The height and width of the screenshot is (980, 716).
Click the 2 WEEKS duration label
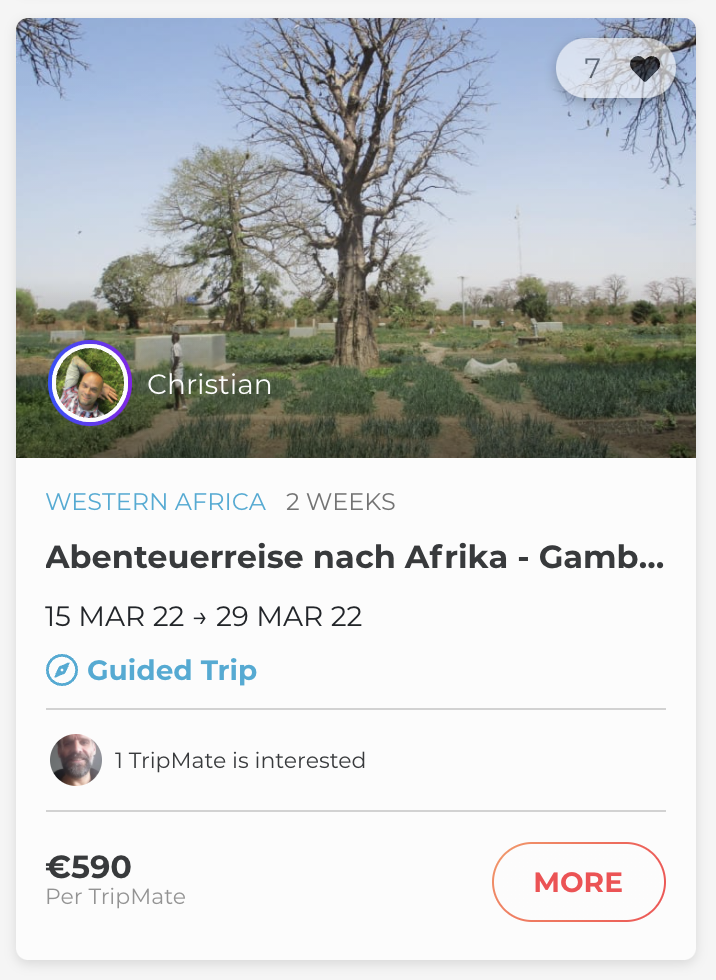tap(340, 502)
